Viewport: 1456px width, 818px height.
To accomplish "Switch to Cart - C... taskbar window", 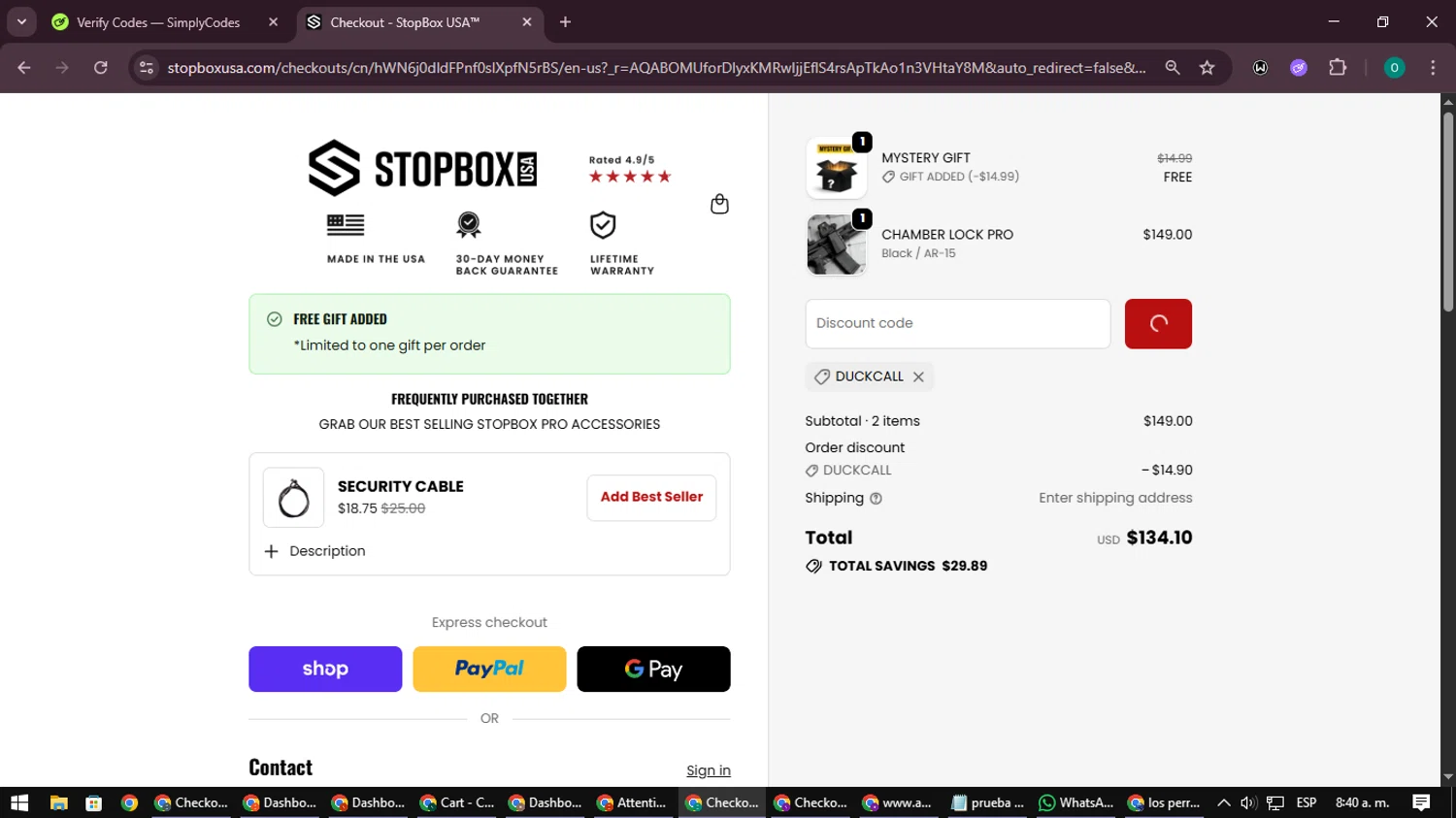I will click(457, 802).
